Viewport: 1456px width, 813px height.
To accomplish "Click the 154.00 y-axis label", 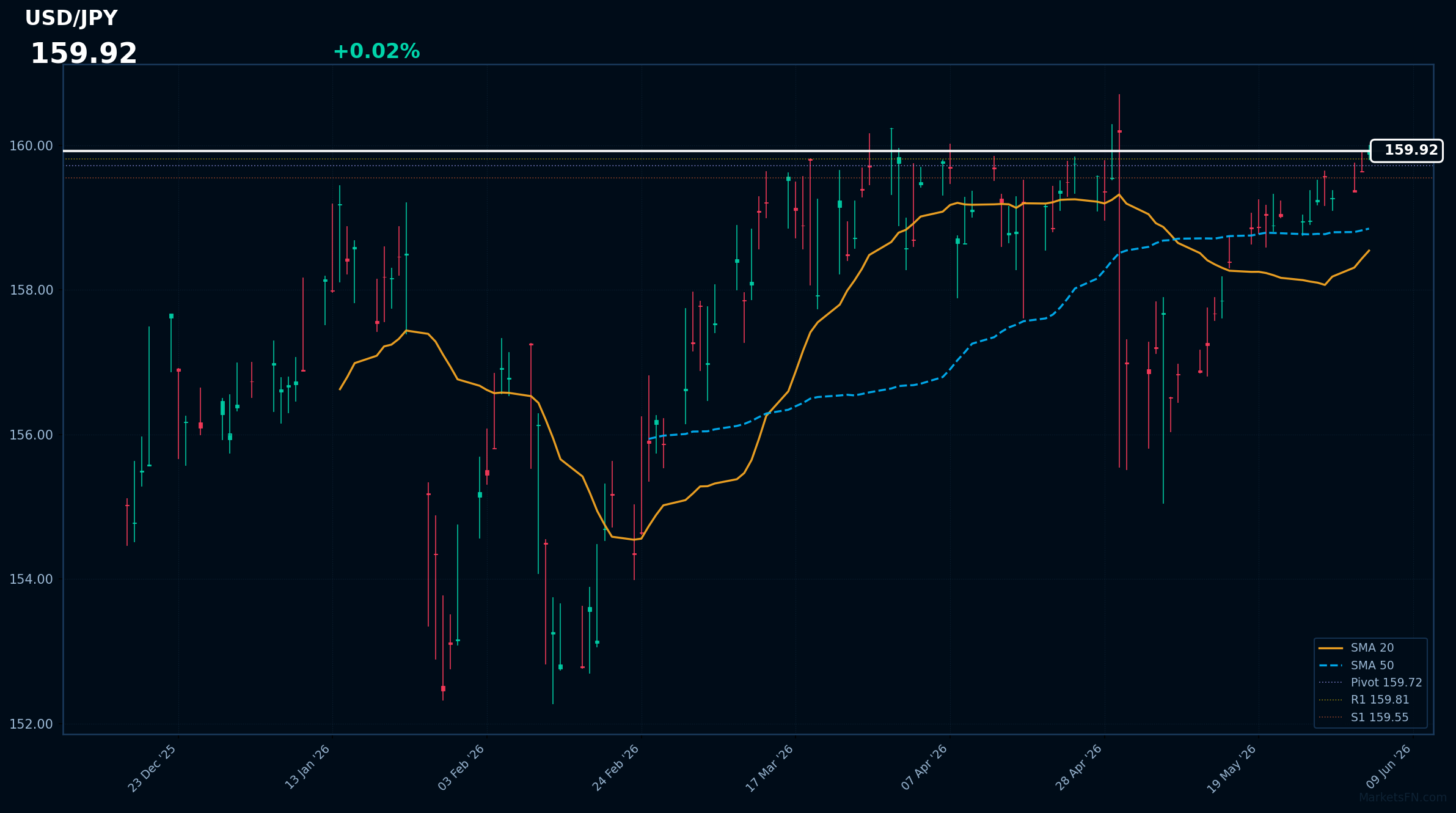I will pos(31,579).
